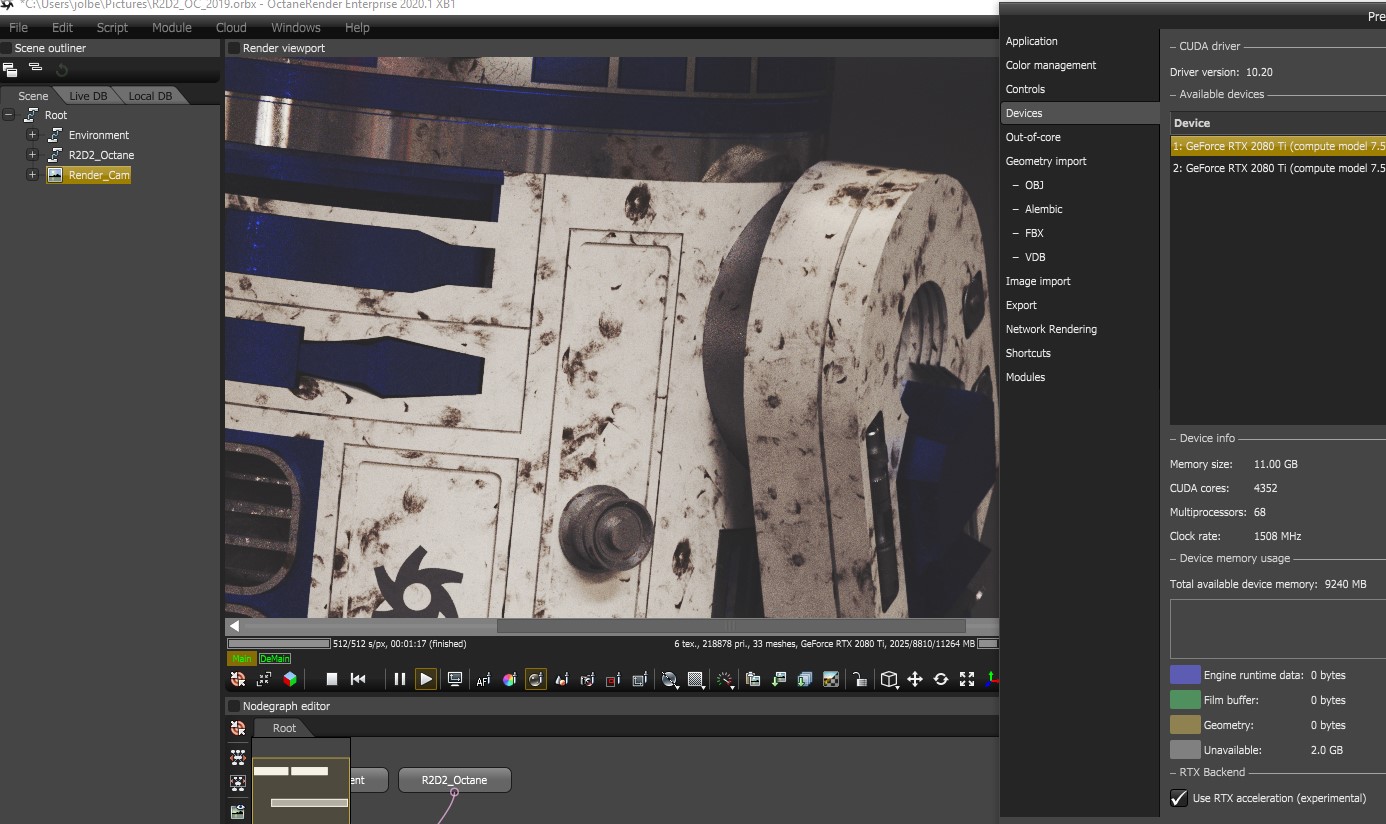Click the collapse all nodes icon in Scene outliner
Image resolution: width=1386 pixels, height=824 pixels.
pos(35,69)
